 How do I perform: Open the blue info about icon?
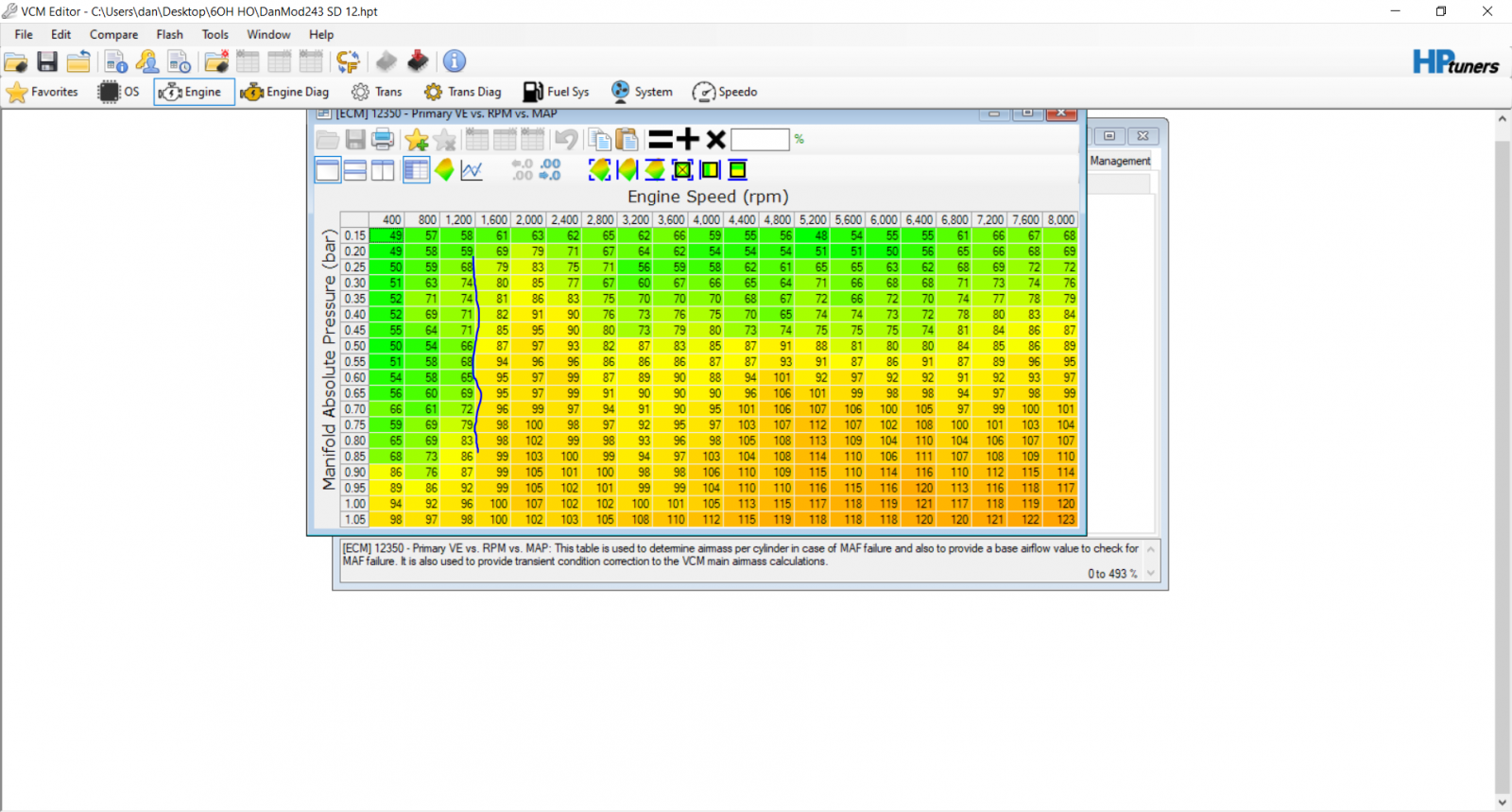[455, 61]
